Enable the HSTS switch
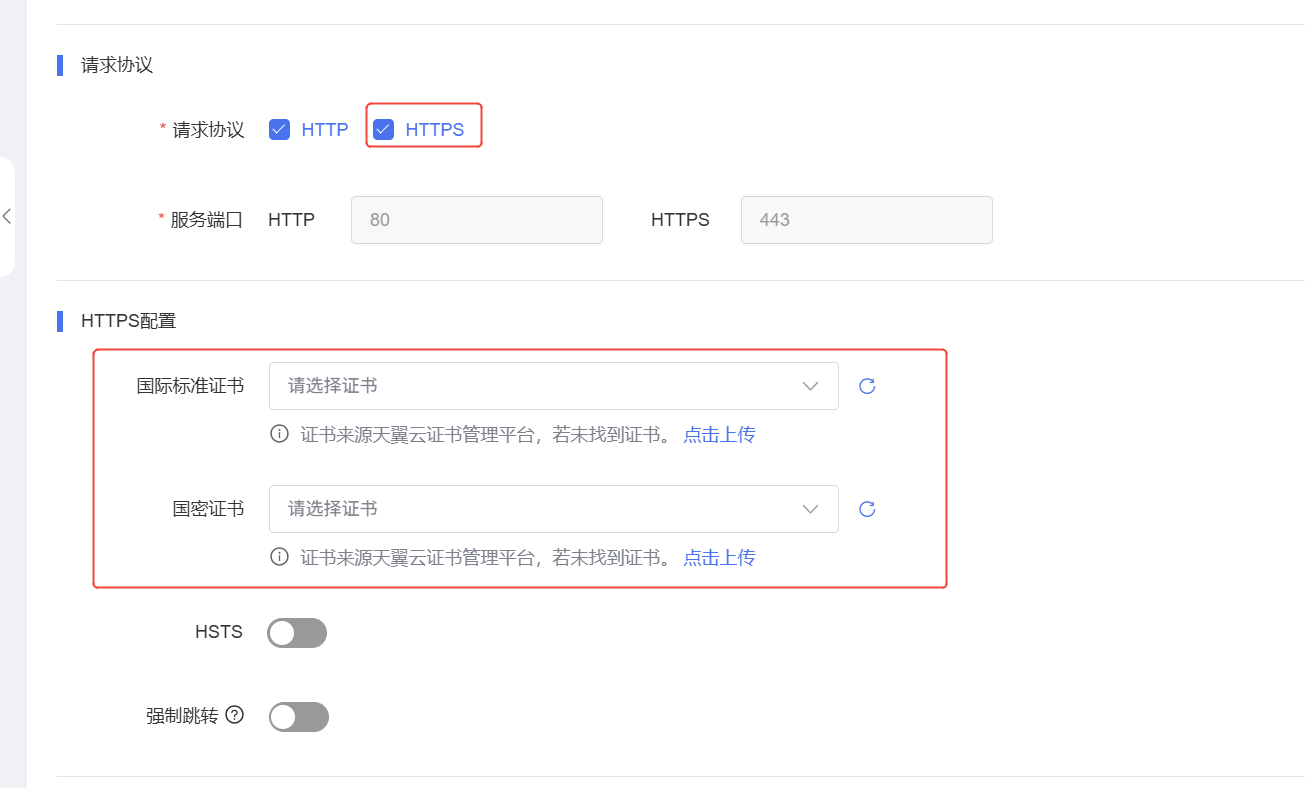This screenshot has height=788, width=1305. tap(297, 633)
